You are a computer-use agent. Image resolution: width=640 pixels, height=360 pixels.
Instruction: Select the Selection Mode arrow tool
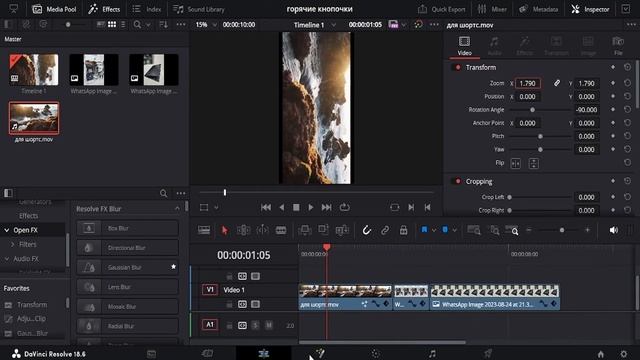click(x=224, y=230)
